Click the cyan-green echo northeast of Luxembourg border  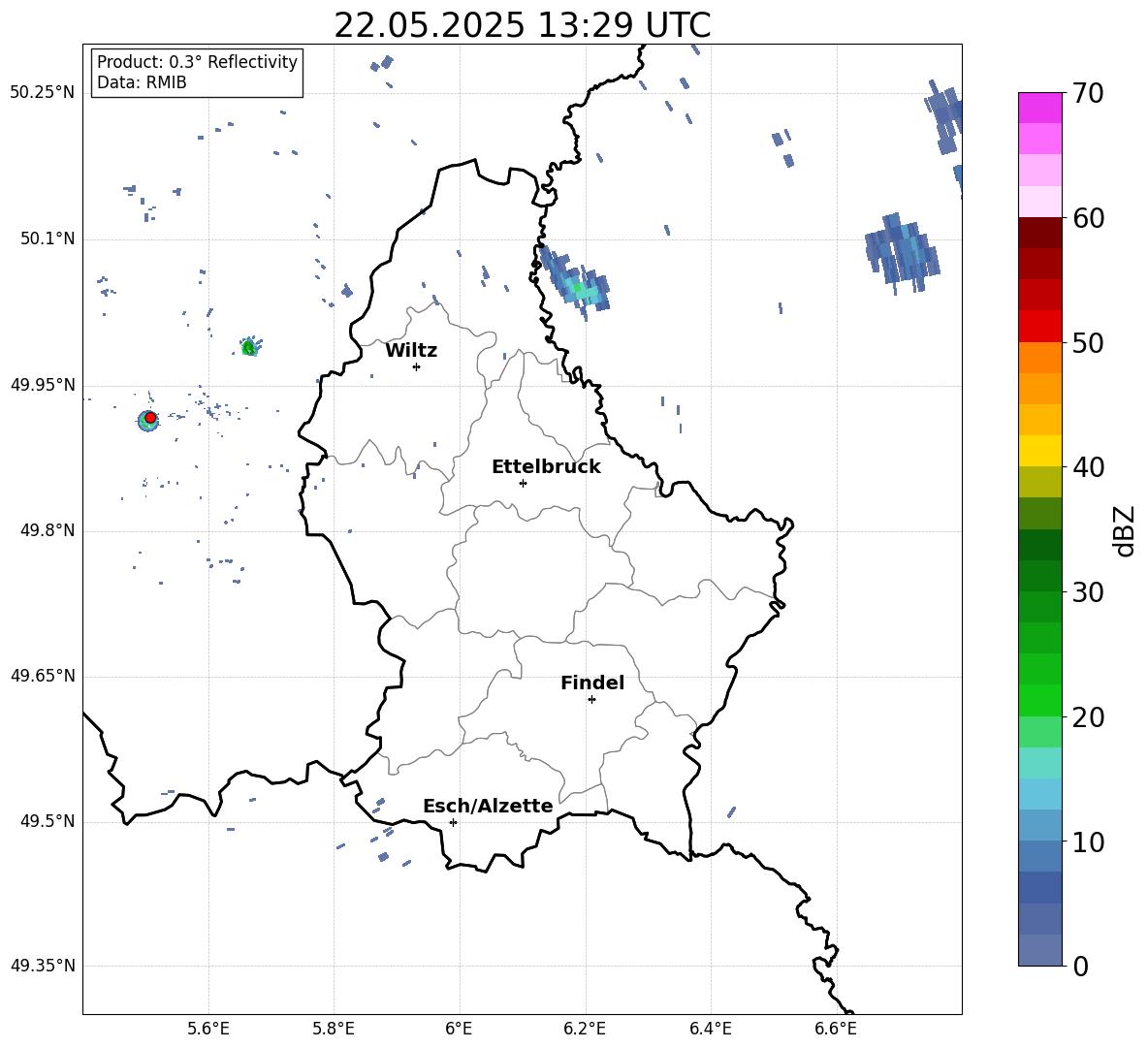click(576, 283)
